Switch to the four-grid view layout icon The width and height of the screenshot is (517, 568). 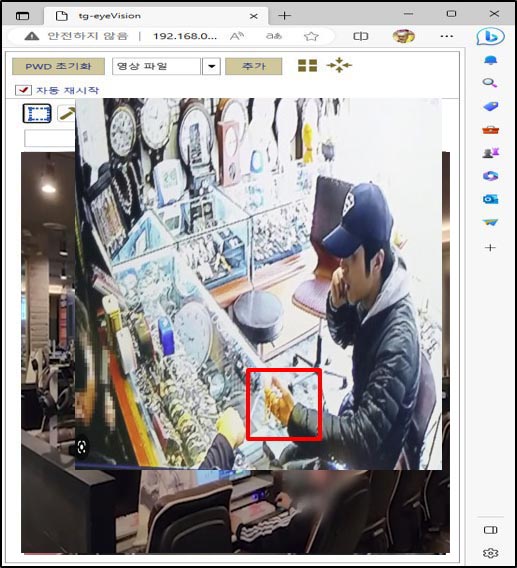pos(307,66)
